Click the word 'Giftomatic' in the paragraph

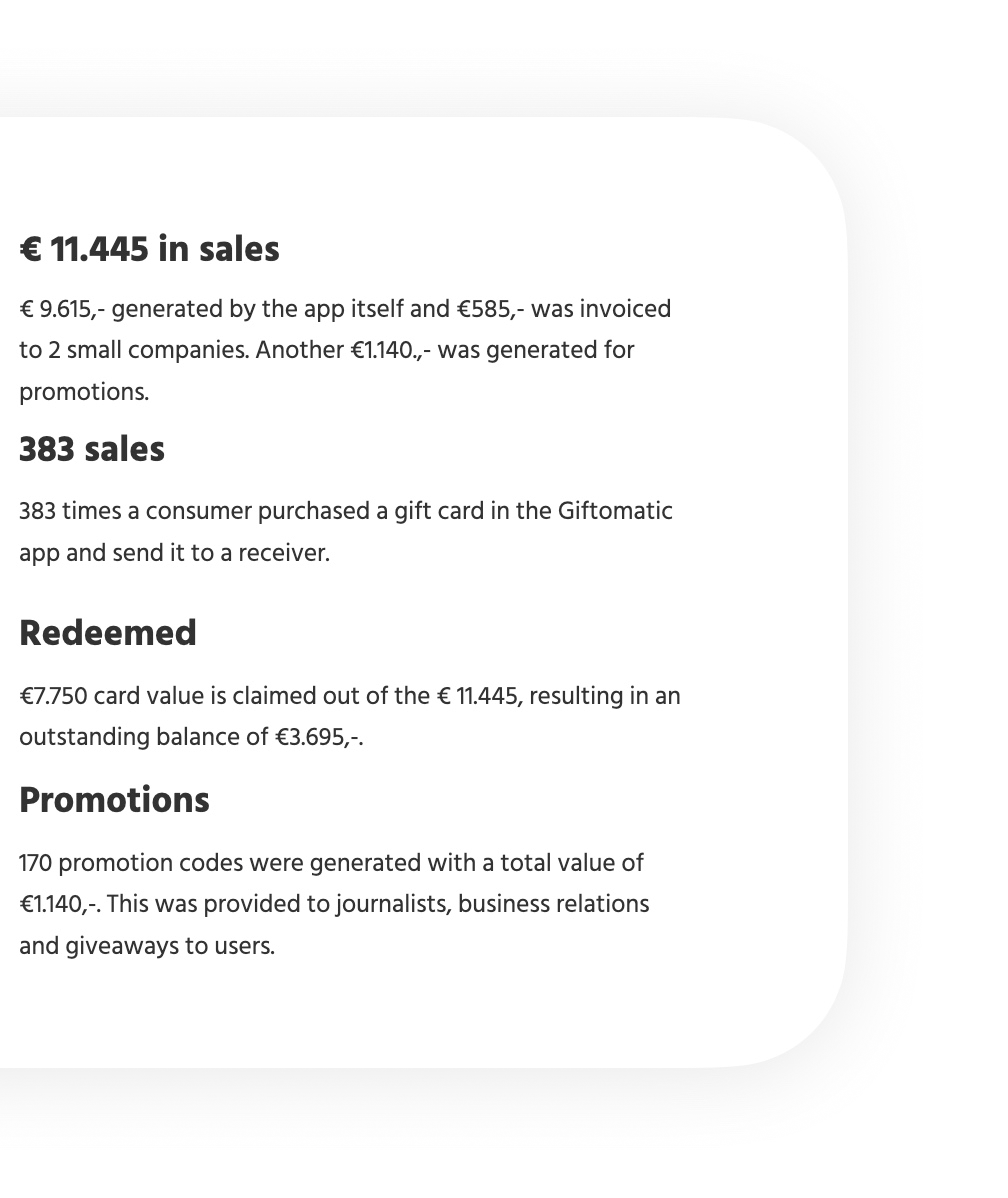(x=615, y=511)
